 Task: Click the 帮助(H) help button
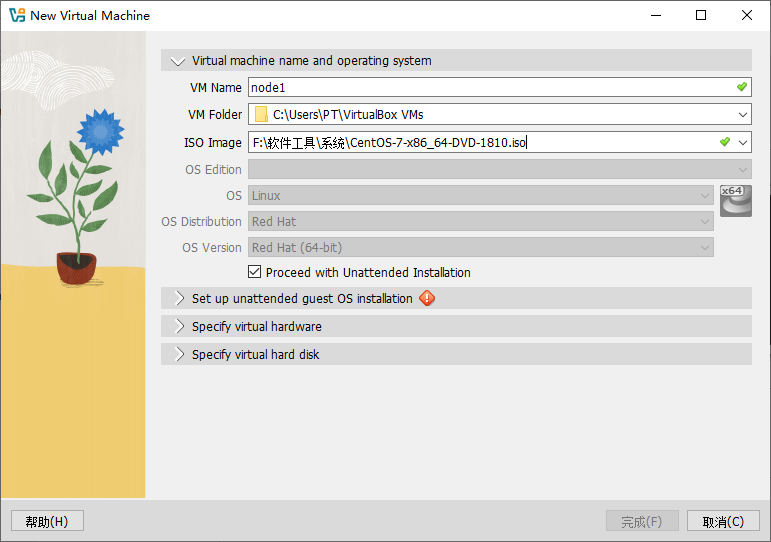(x=47, y=521)
